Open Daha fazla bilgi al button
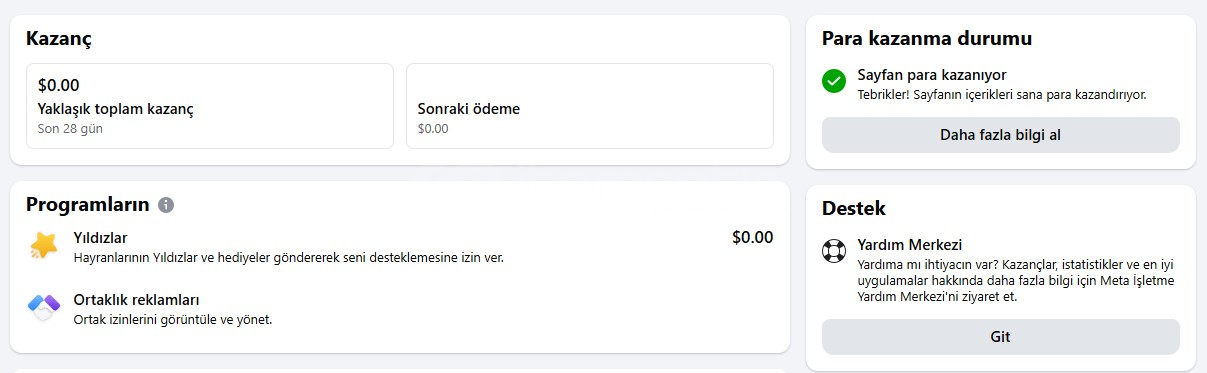Image resolution: width=1207 pixels, height=373 pixels. click(1000, 135)
